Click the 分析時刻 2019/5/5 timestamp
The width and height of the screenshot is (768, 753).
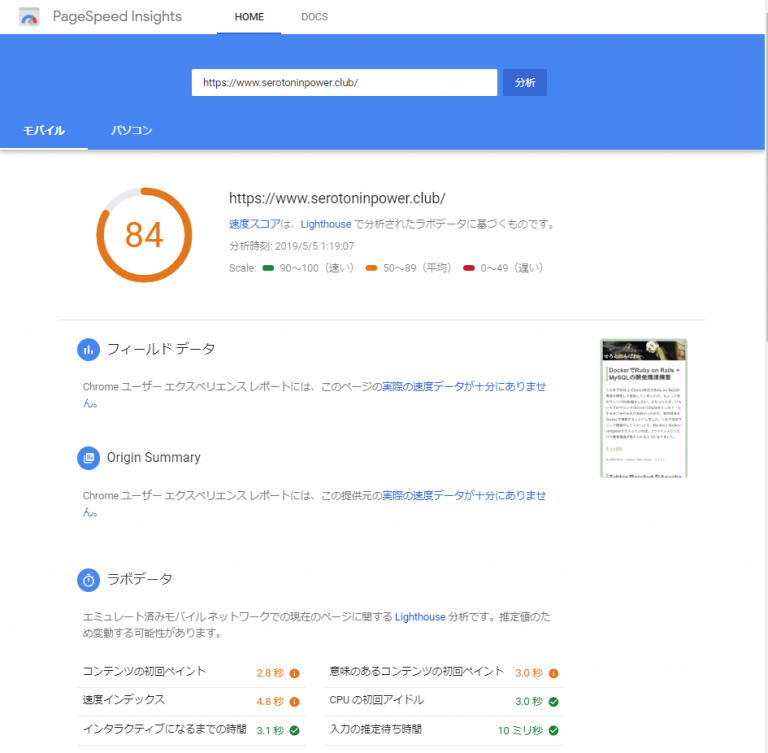coord(291,246)
